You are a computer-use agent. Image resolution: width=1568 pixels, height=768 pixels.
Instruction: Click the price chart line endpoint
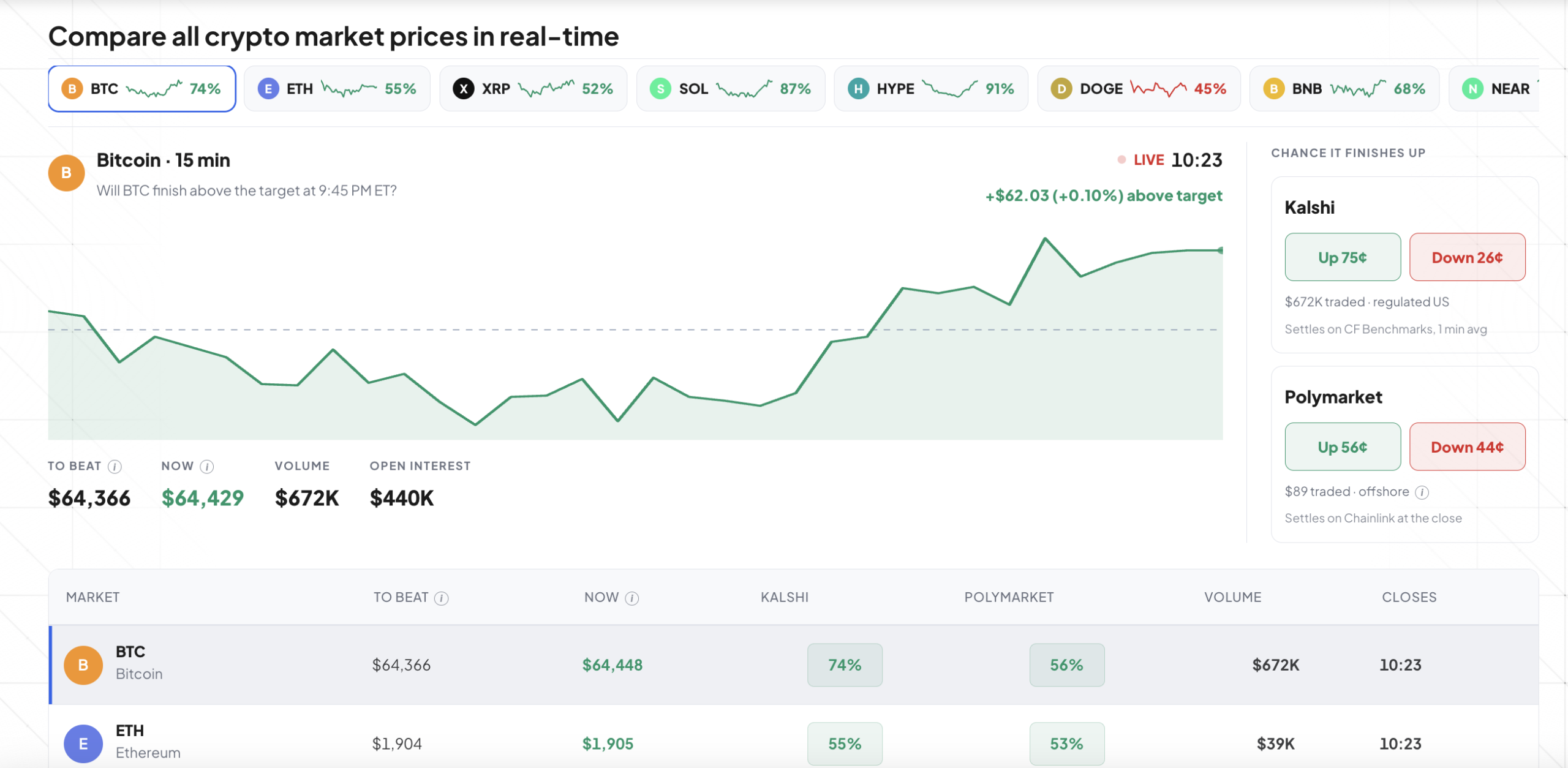(x=1220, y=250)
